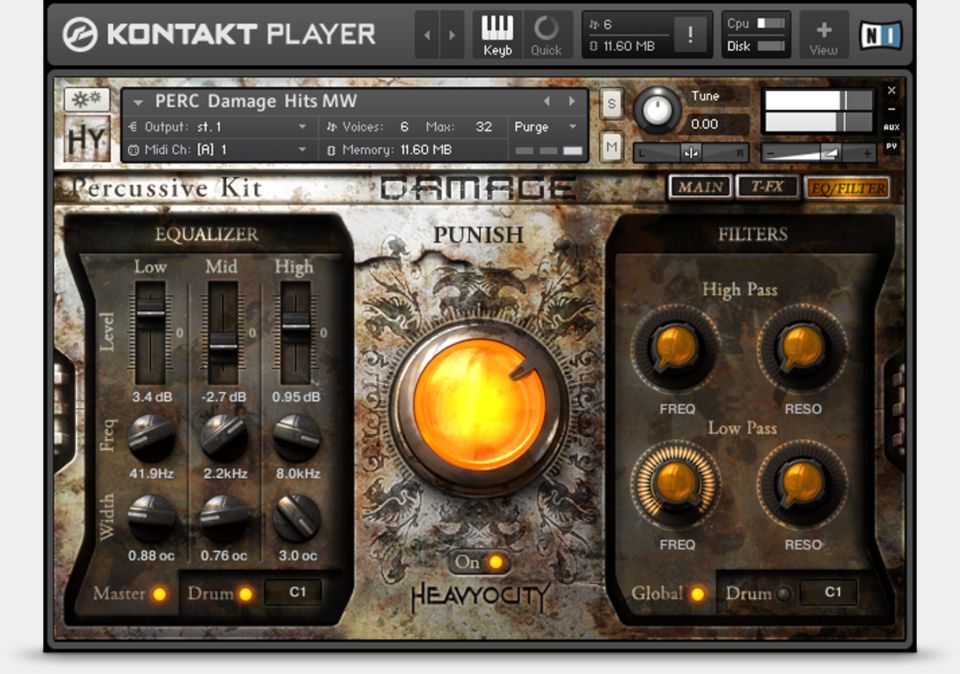Enable the Master equalizer LED

point(159,594)
